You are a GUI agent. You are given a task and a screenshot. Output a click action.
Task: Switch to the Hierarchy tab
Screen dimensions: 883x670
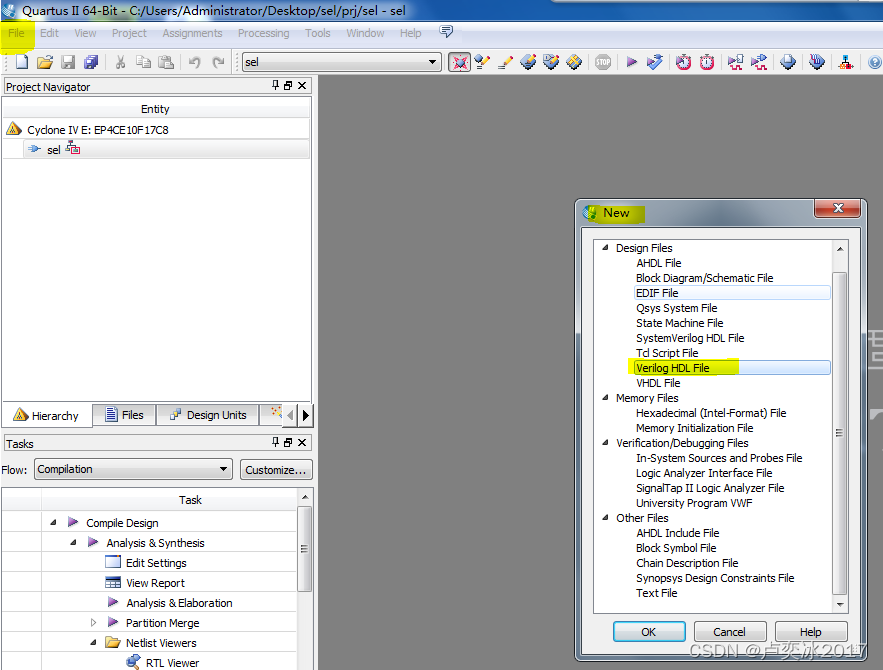coord(46,416)
